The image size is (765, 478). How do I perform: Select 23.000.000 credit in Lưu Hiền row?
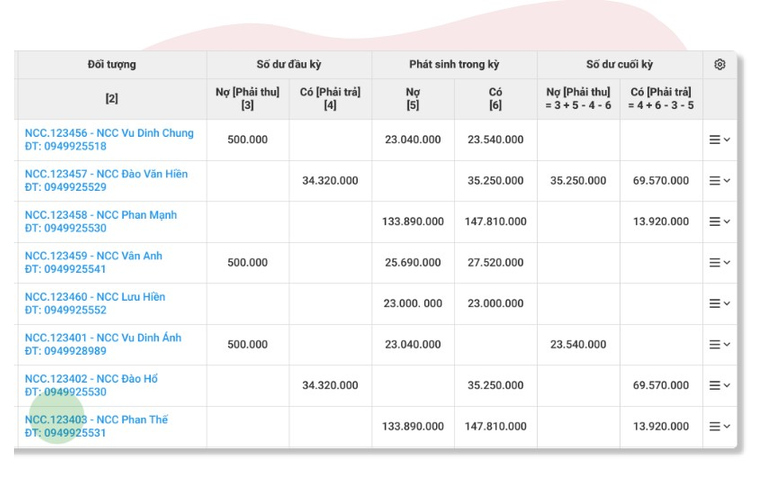(496, 303)
